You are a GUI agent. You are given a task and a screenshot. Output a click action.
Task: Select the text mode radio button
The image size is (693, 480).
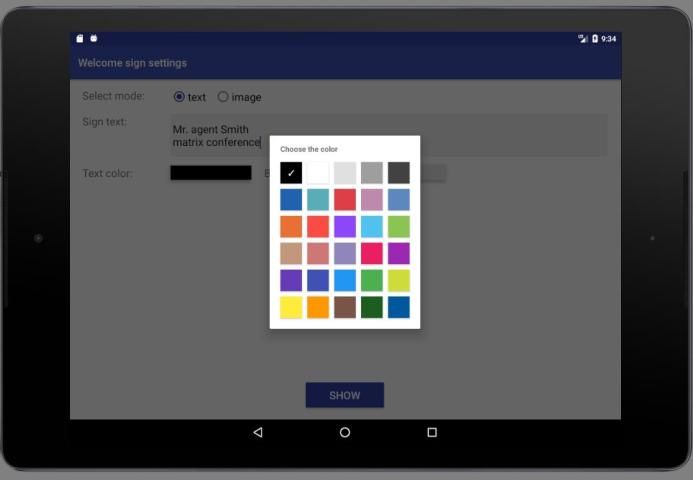click(179, 97)
